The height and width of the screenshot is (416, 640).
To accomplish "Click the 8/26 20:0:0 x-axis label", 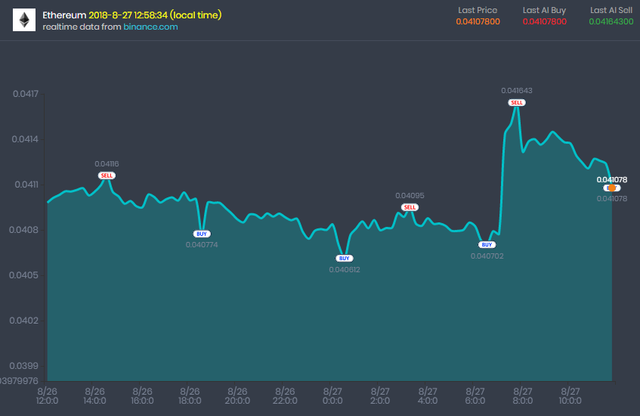I will (x=238, y=396).
